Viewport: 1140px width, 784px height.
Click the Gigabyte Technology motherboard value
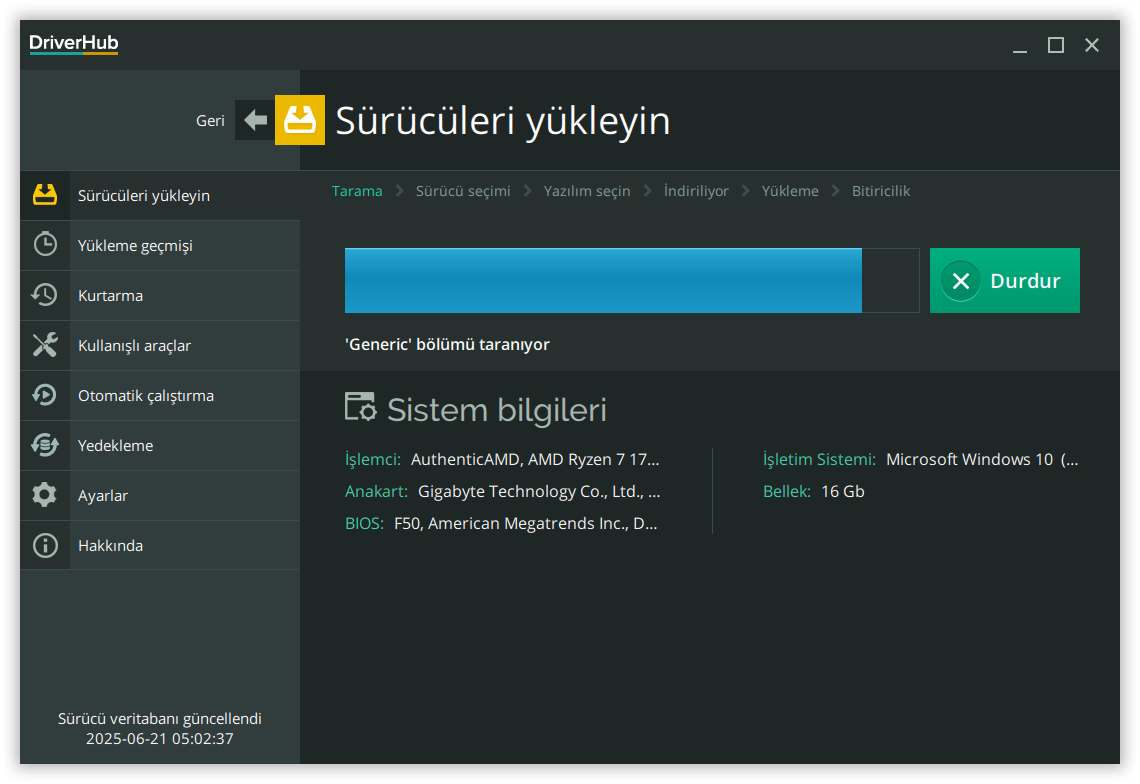click(x=539, y=492)
